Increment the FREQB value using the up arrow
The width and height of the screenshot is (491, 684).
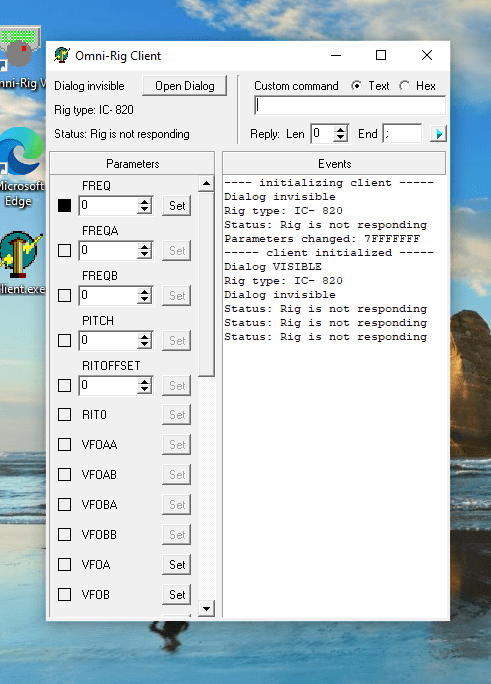click(x=144, y=291)
